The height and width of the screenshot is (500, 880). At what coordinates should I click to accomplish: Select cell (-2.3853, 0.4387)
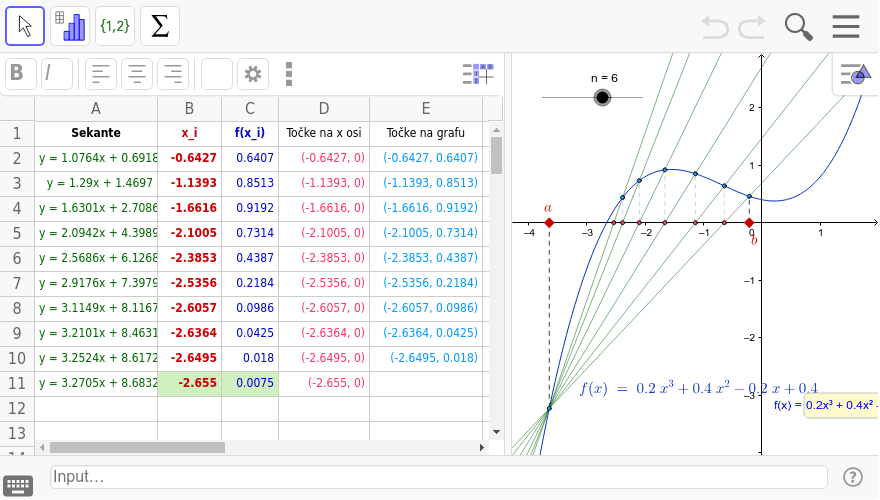tap(426, 259)
